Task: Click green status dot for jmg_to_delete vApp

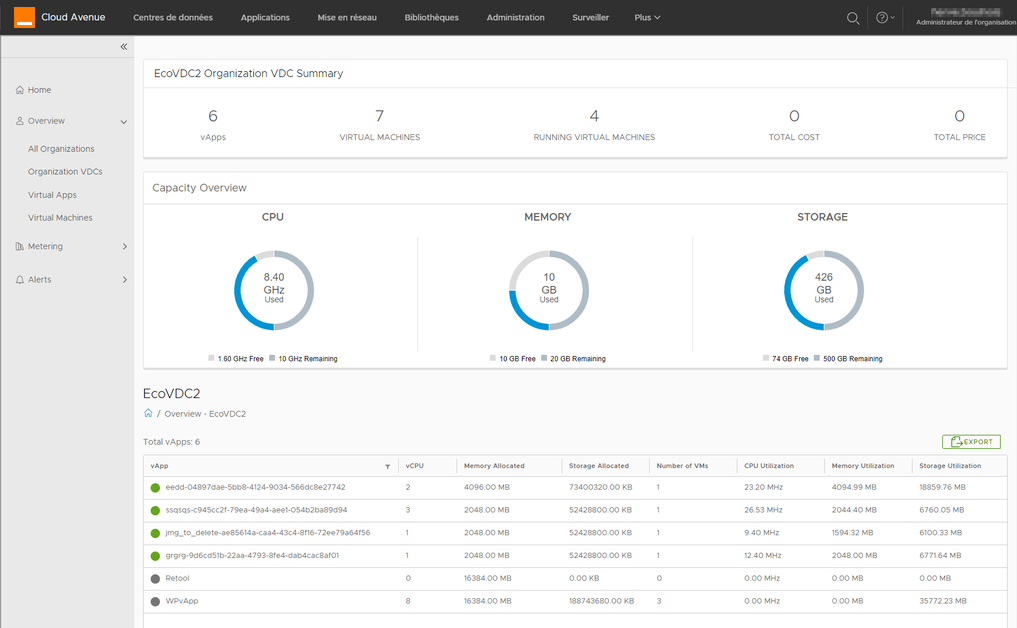Action: (x=155, y=533)
